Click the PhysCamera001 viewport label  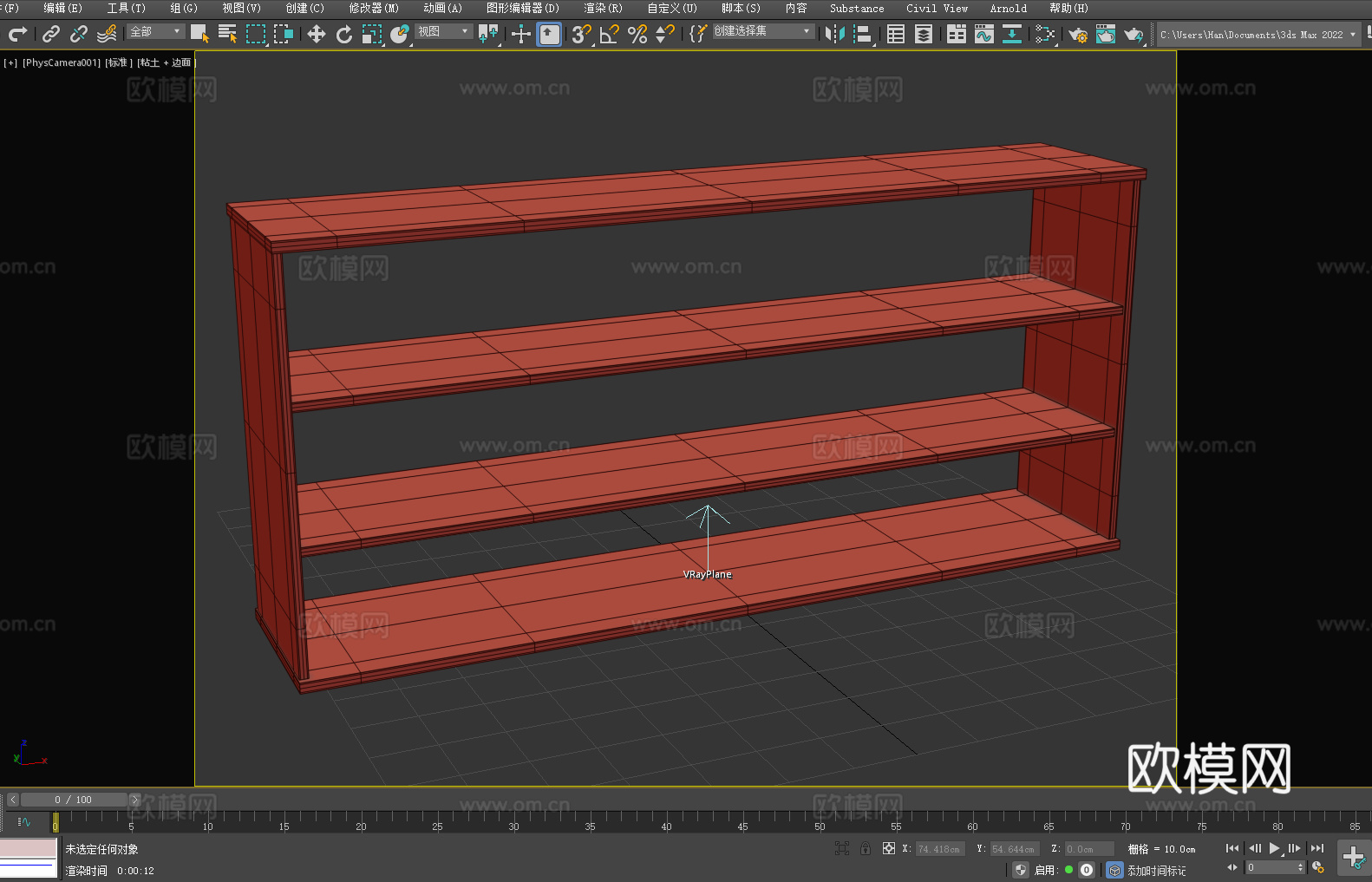62,62
